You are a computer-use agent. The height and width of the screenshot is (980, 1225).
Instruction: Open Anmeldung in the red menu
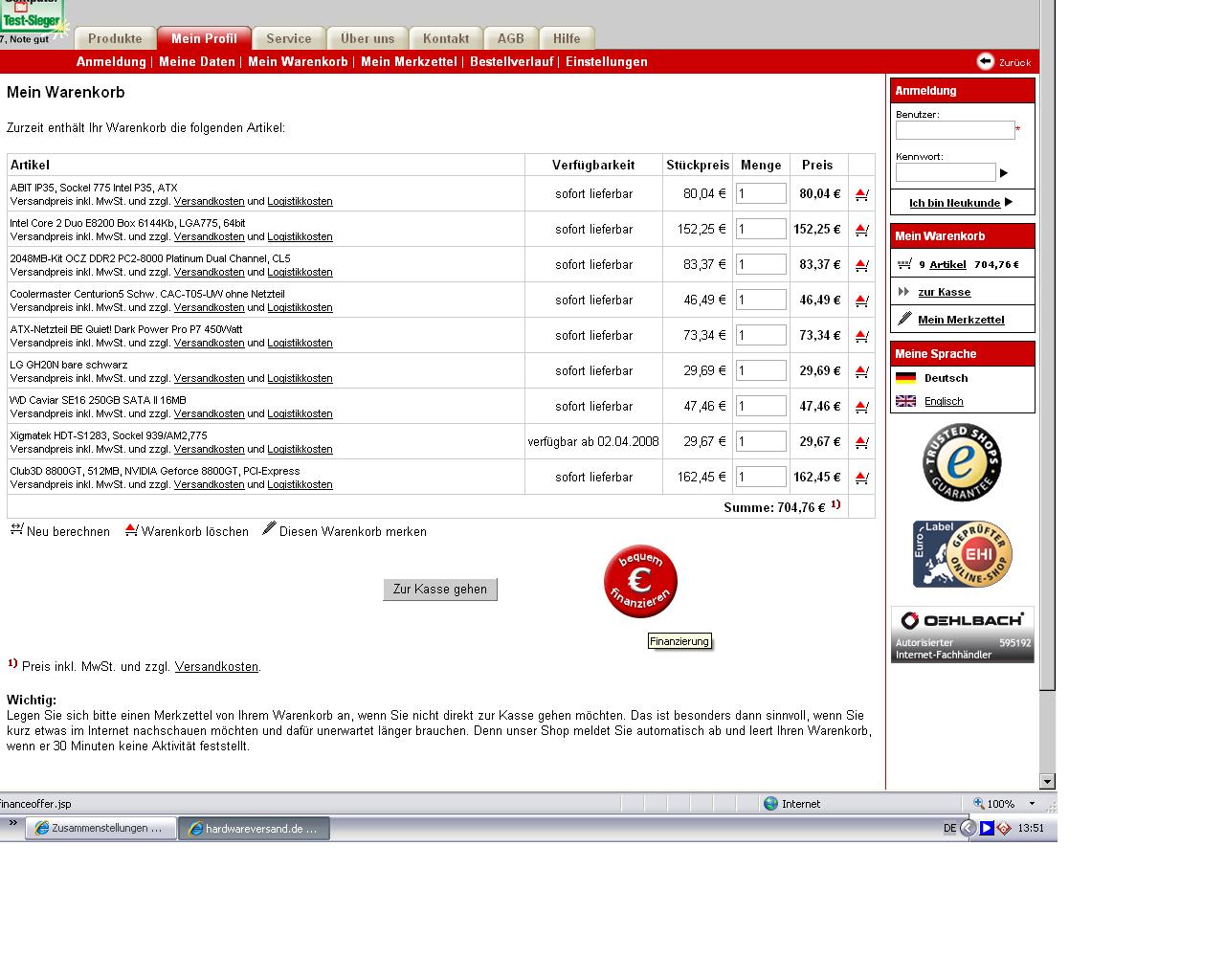click(x=111, y=61)
